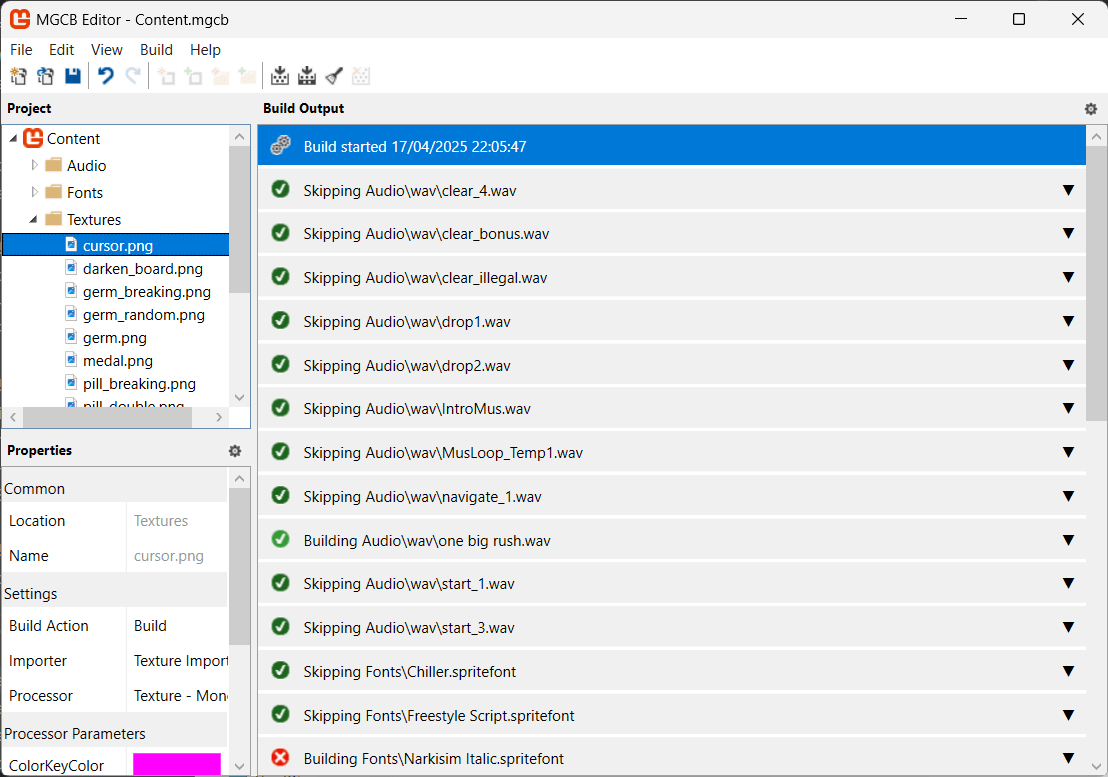Click the red error icon for Narkisim Italic.spritefont
Screen dimensions: 1108x777
pyautogui.click(x=281, y=758)
